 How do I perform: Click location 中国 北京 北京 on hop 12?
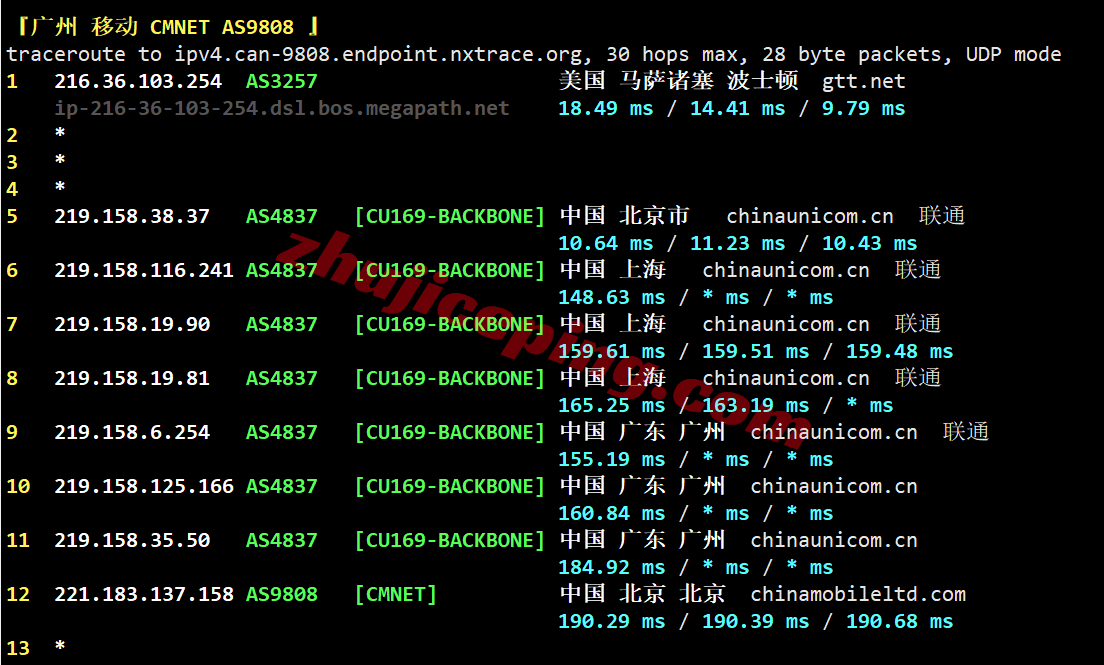coord(642,594)
